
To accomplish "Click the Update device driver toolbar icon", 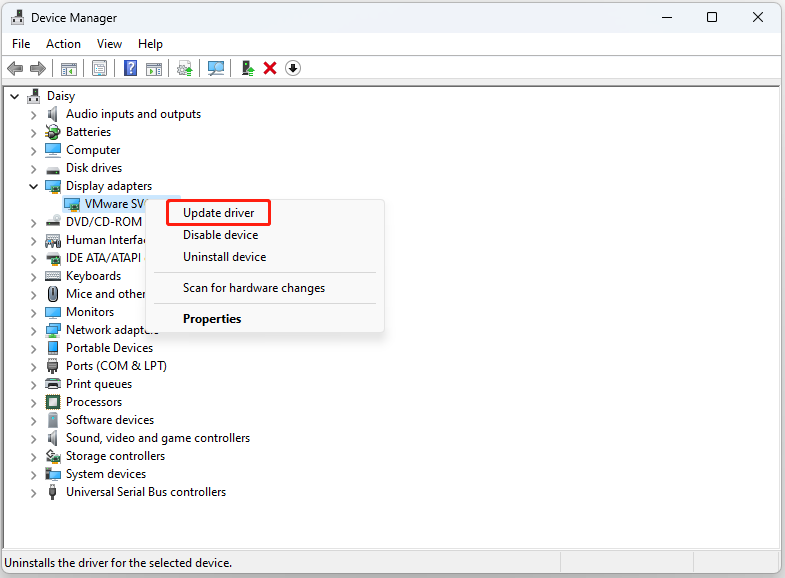I will (185, 69).
